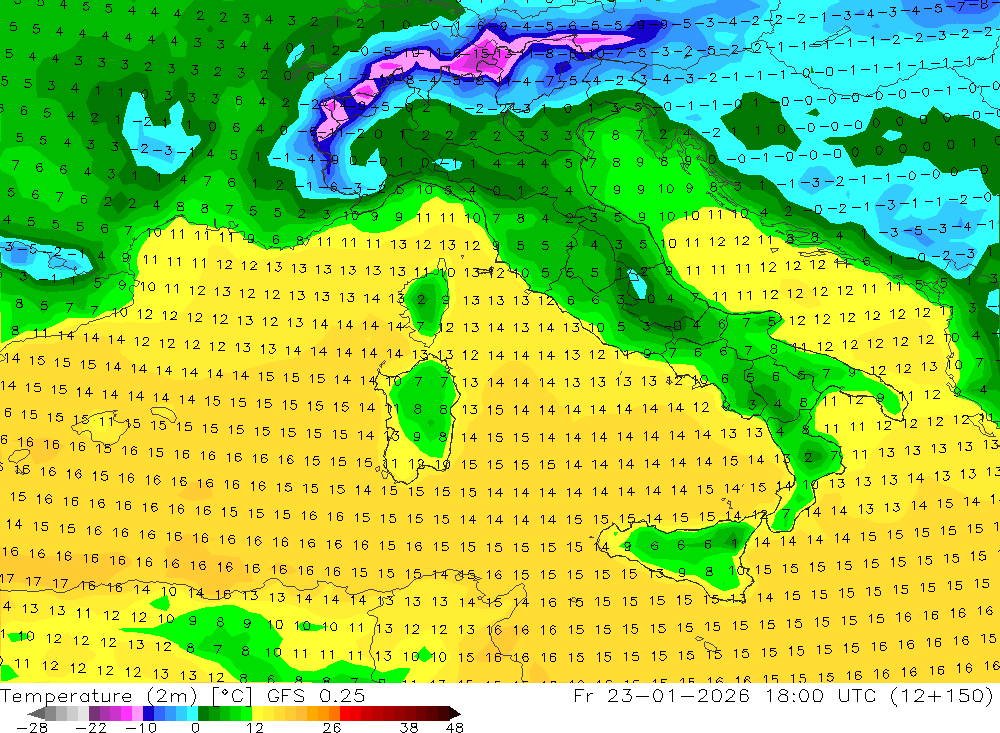Click the dark blue swatch above -10

tap(148, 713)
